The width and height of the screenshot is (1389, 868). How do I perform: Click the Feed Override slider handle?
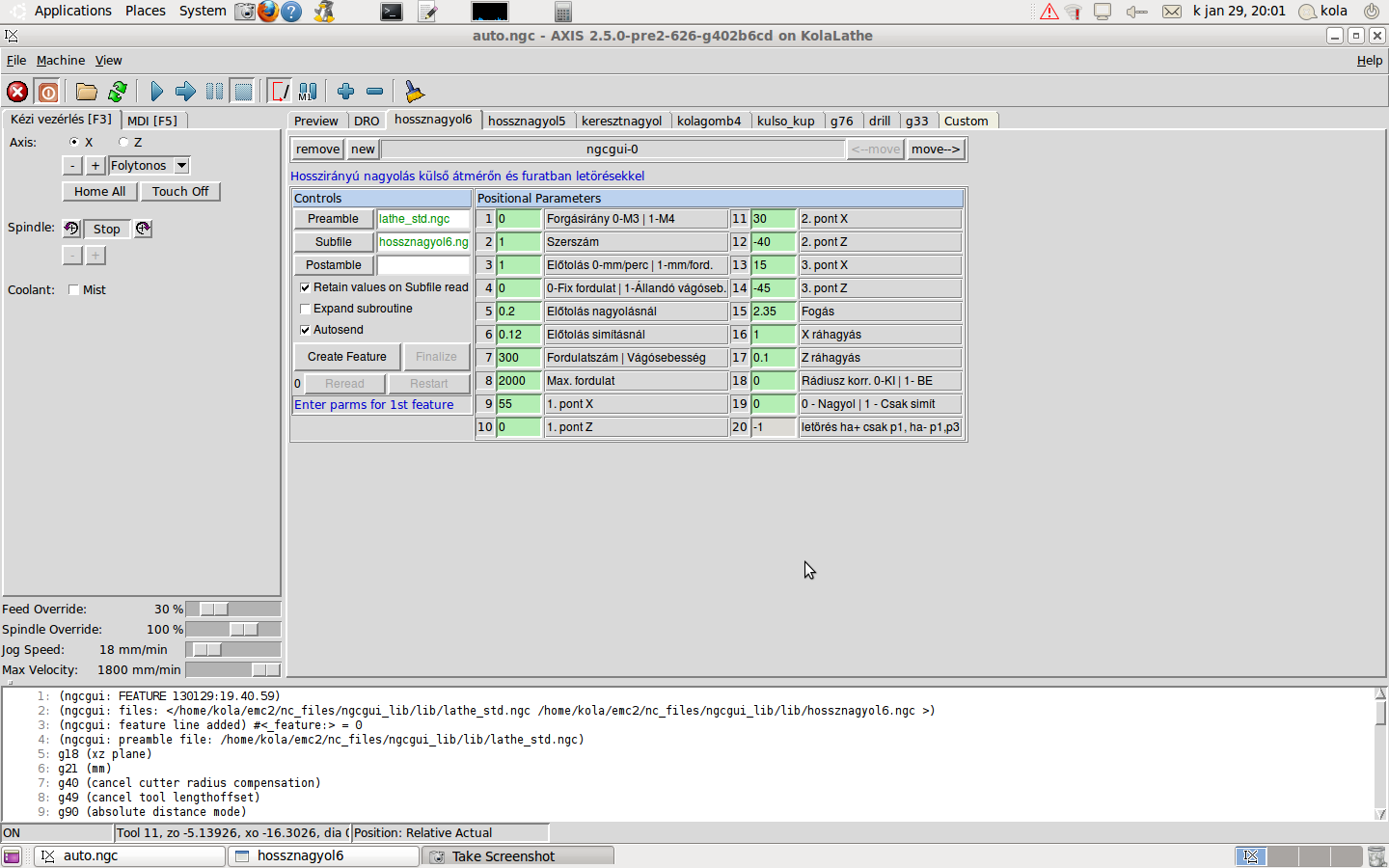(214, 610)
